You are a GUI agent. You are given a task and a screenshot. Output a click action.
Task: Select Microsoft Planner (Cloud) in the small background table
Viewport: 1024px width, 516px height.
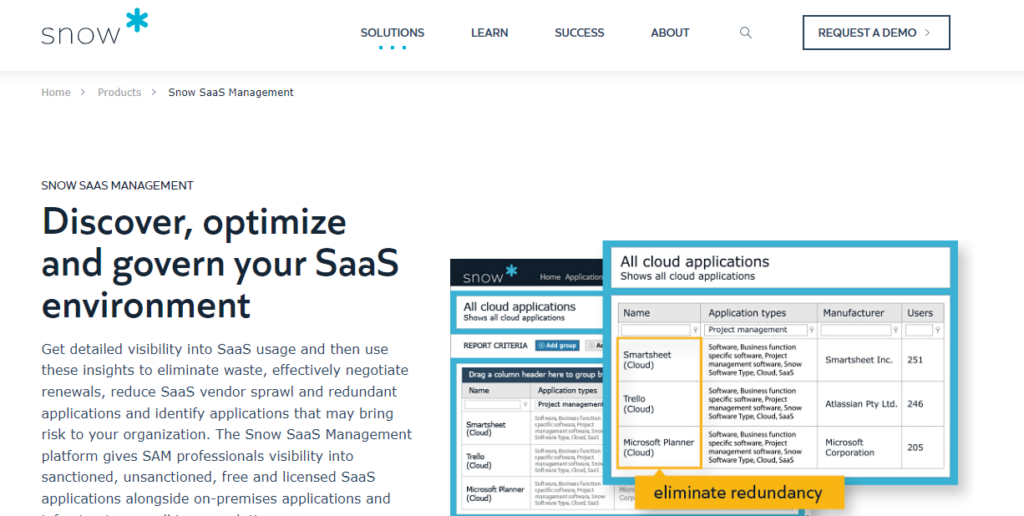tap(495, 493)
